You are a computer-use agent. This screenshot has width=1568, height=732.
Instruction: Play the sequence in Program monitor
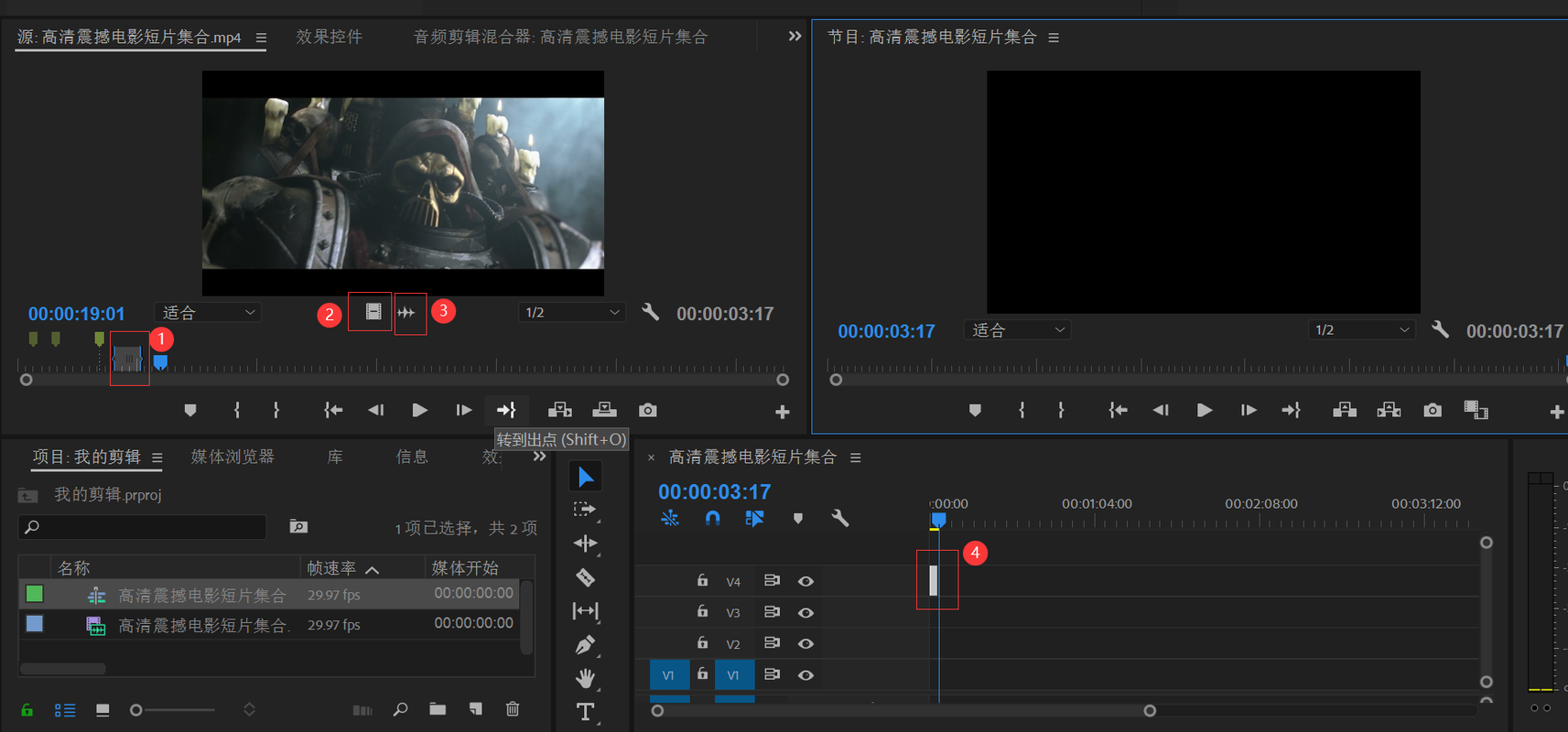[x=1204, y=411]
